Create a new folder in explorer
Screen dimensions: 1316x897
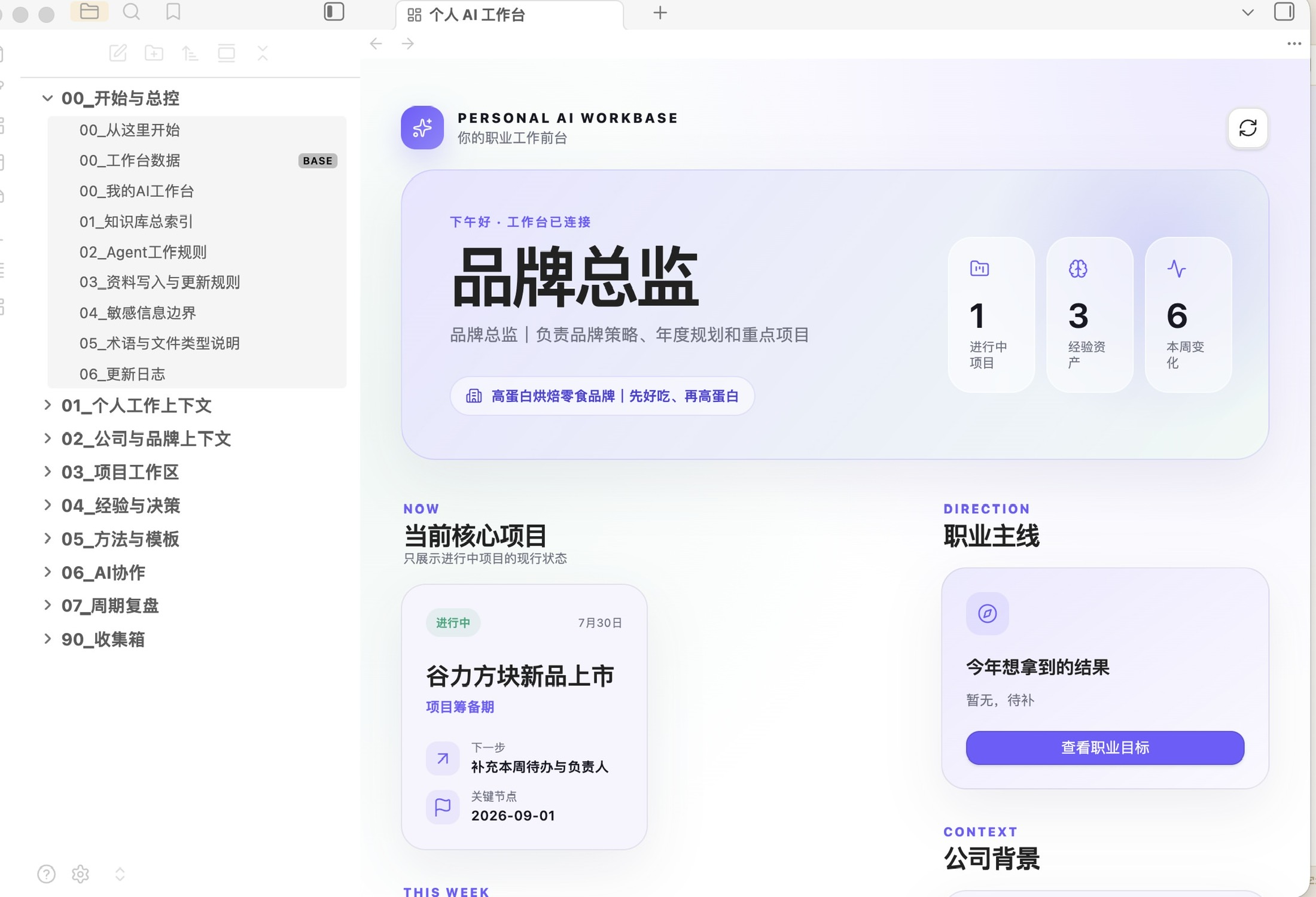(x=154, y=53)
